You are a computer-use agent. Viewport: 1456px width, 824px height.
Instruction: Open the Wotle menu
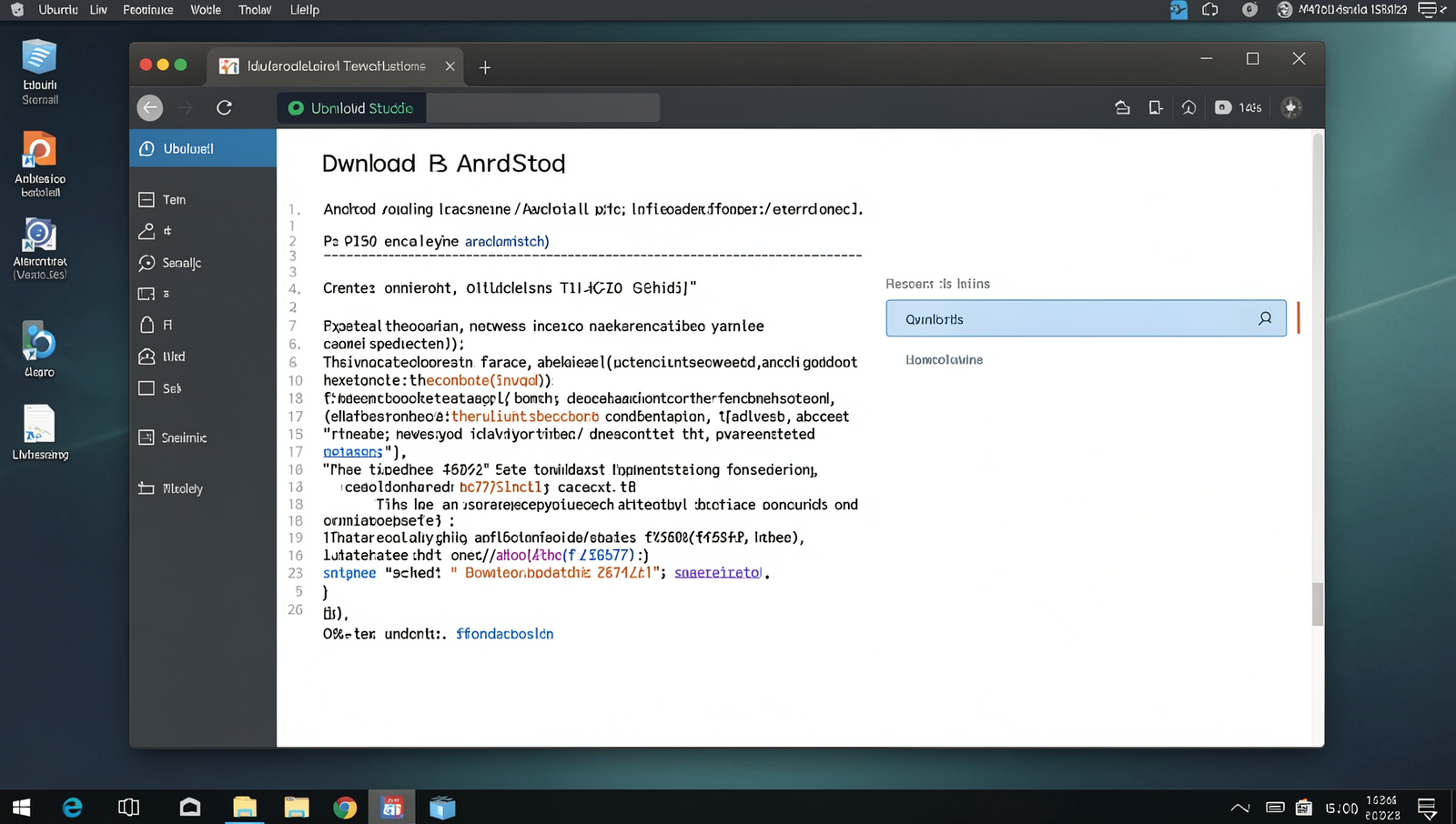point(206,10)
